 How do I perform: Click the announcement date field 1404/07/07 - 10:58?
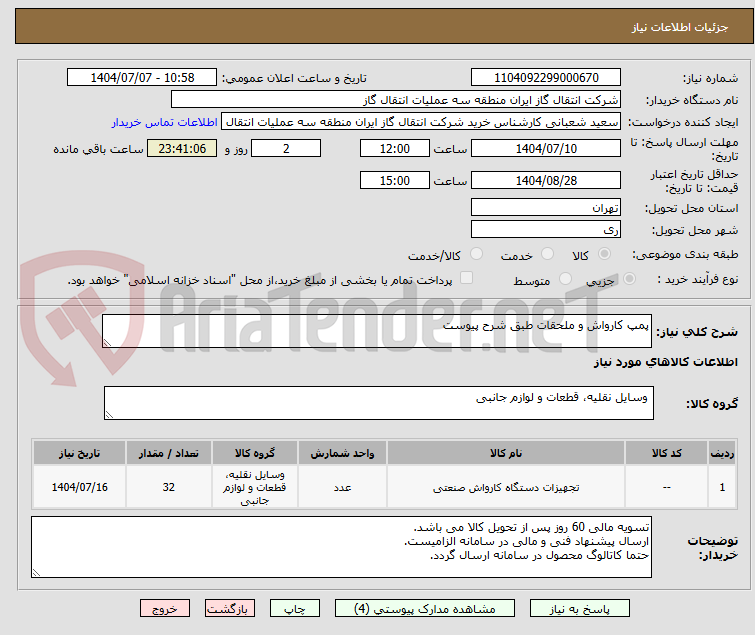coord(142,78)
